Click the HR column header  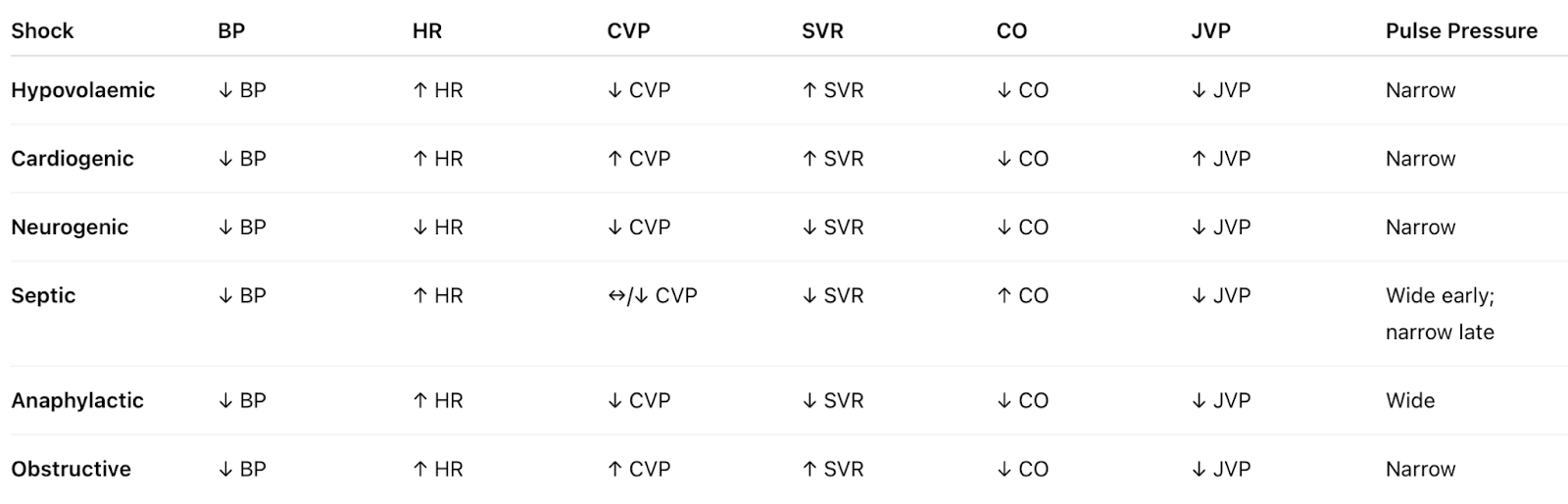tap(427, 30)
